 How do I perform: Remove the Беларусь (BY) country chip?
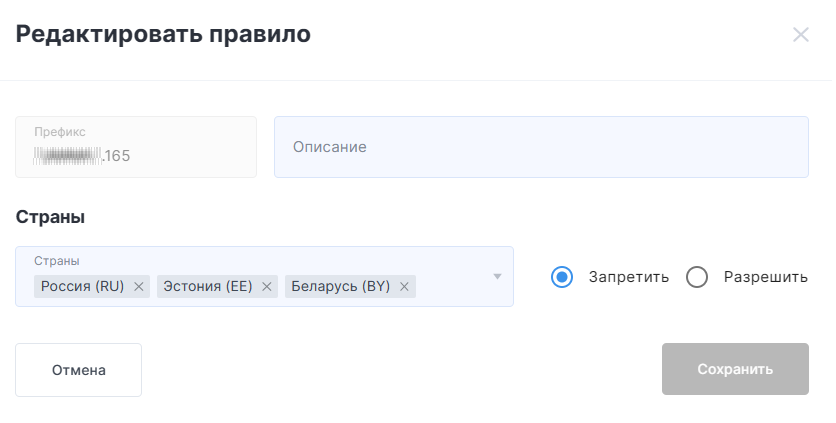click(404, 287)
